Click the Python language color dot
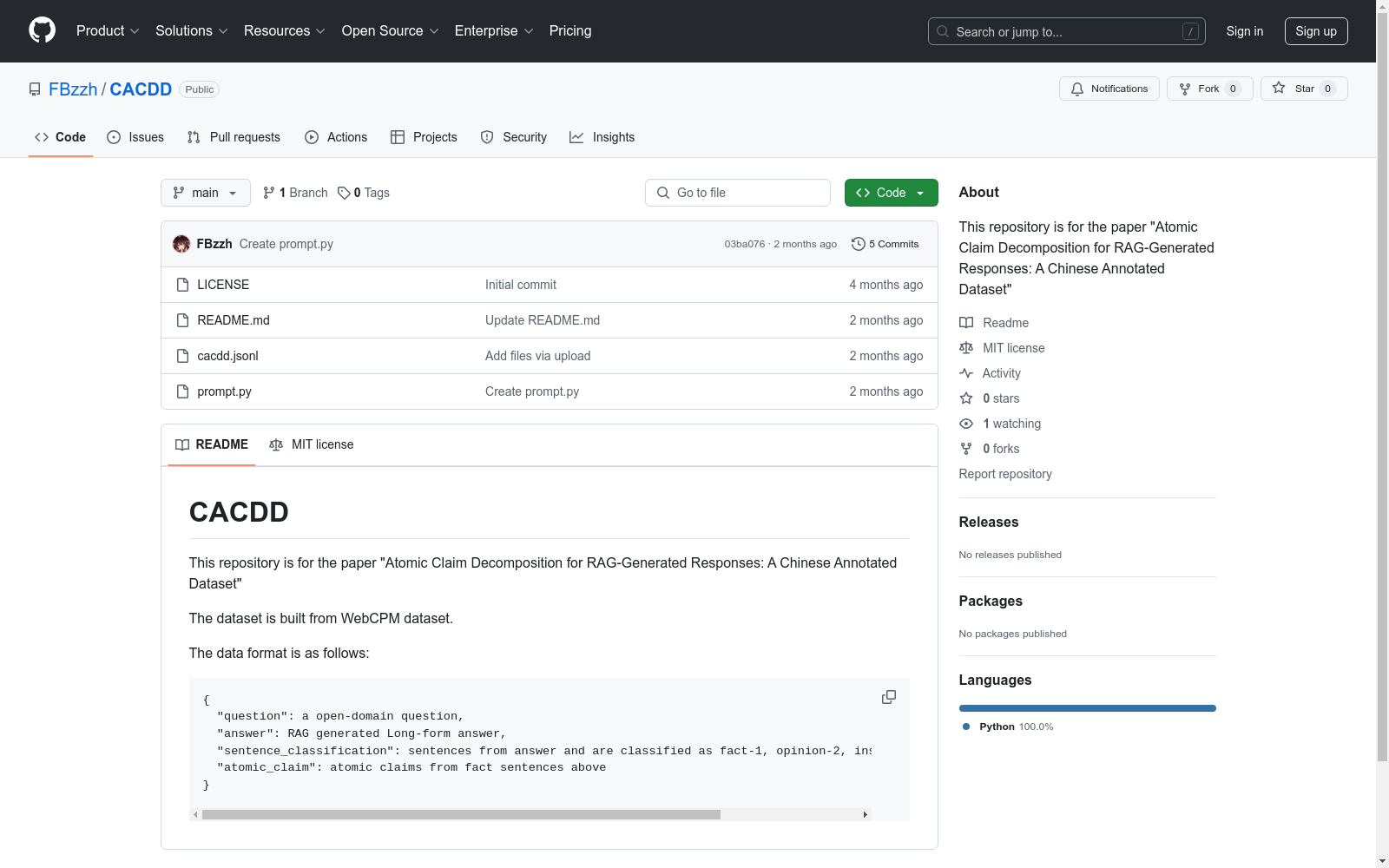The width and height of the screenshot is (1389, 868). tap(966, 727)
